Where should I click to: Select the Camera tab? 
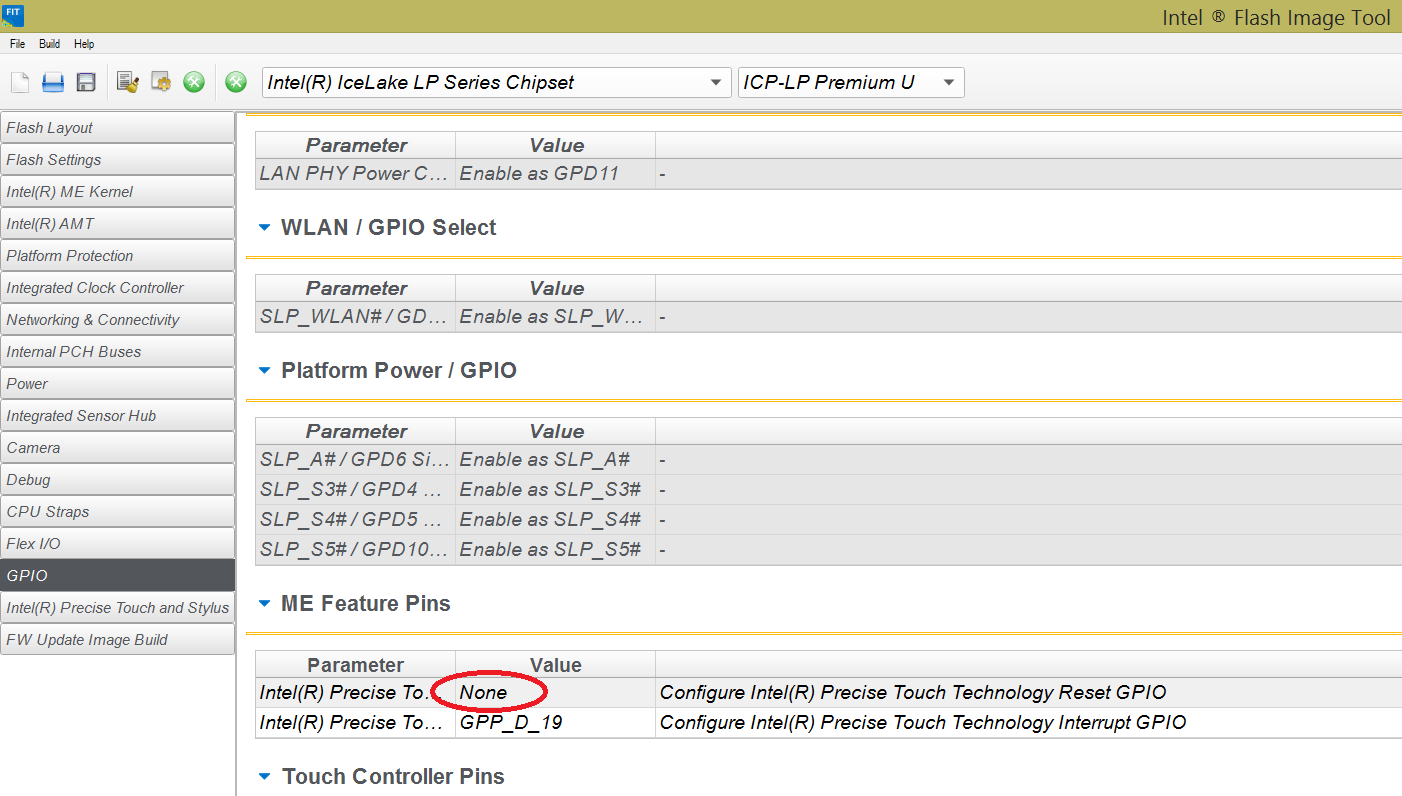coord(118,448)
